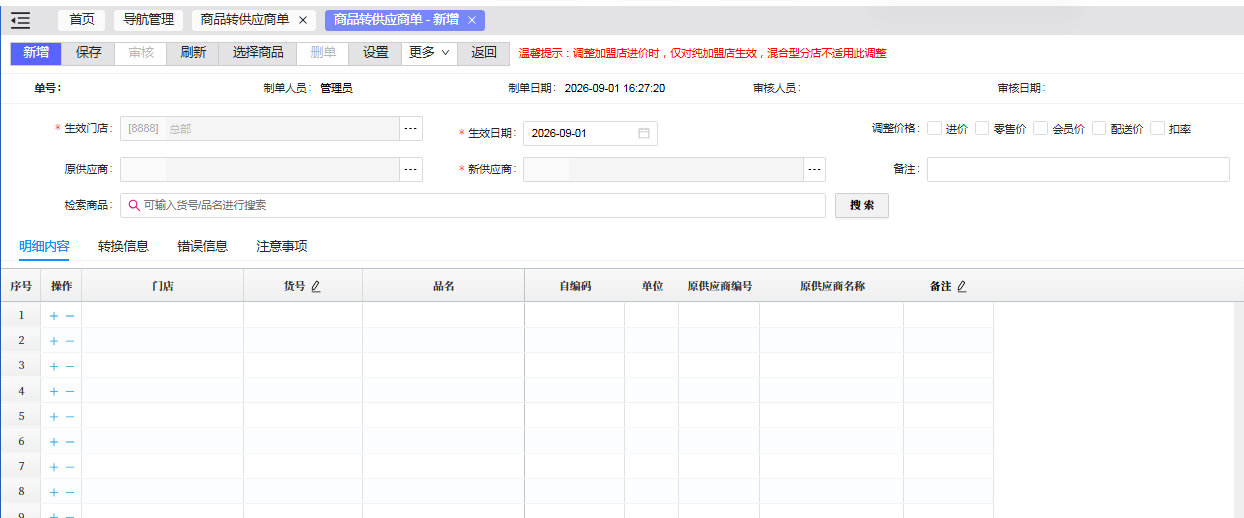Expand the 更多 dropdown menu

pos(430,53)
